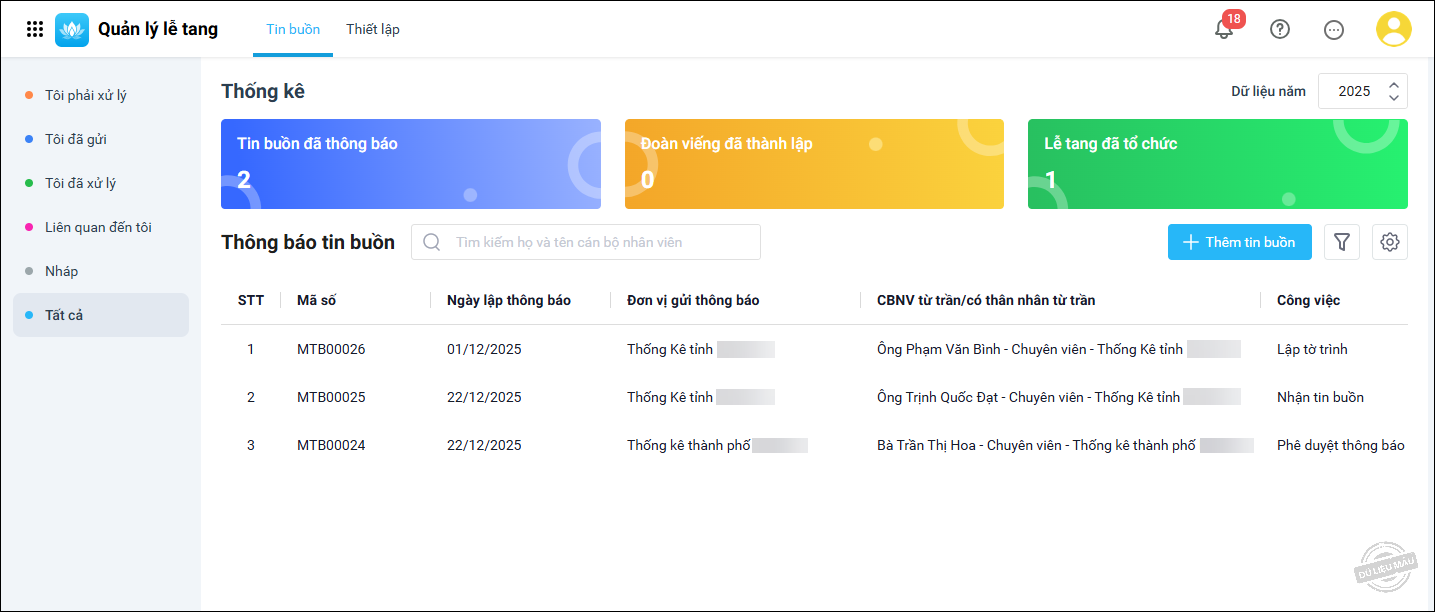This screenshot has width=1435, height=612.
Task: Open the Tin buồn đã thông báo card
Action: tap(410, 164)
